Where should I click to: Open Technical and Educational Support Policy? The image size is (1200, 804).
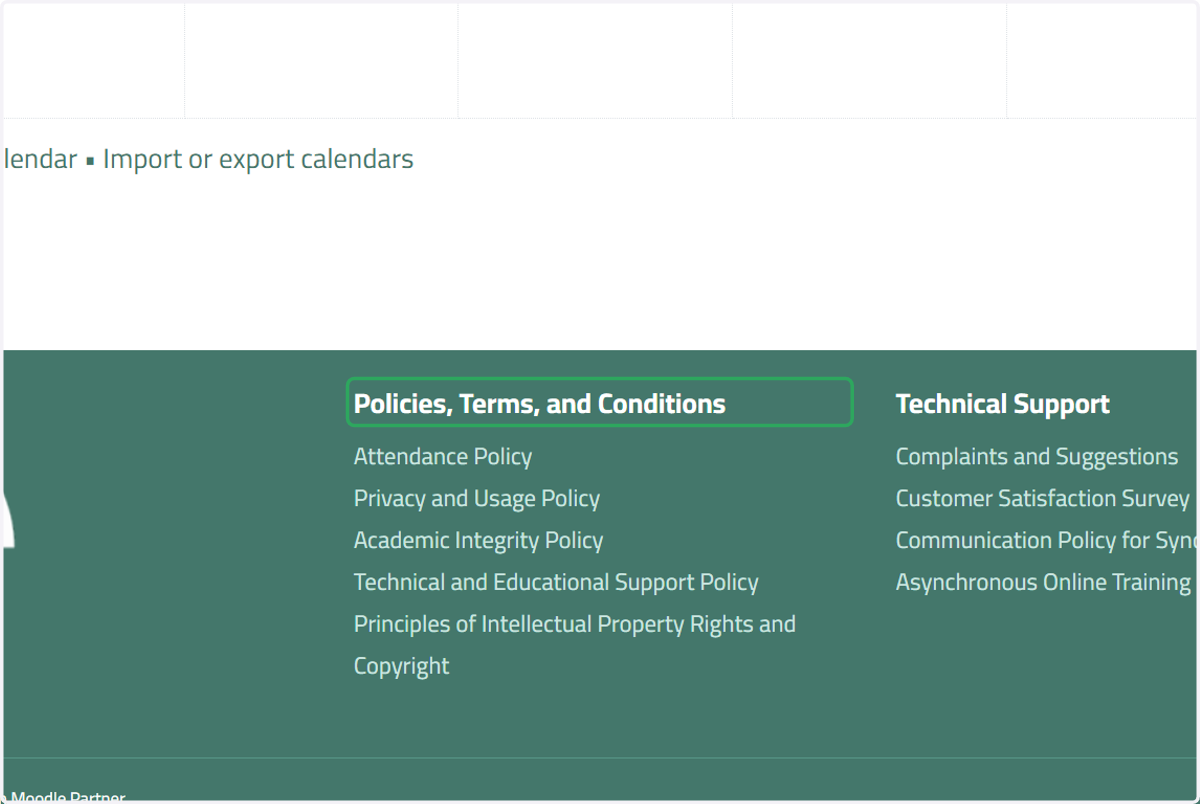[x=556, y=583]
